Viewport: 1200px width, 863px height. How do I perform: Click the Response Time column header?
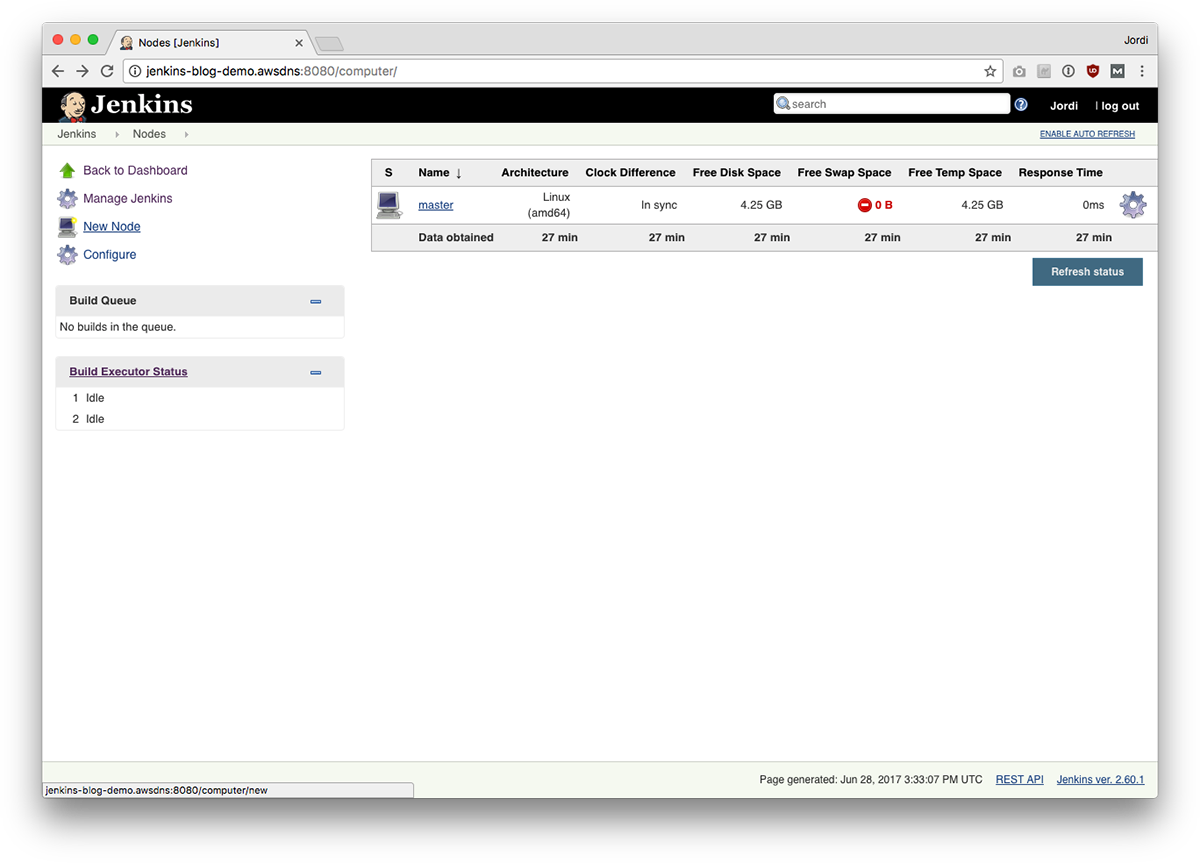1060,173
